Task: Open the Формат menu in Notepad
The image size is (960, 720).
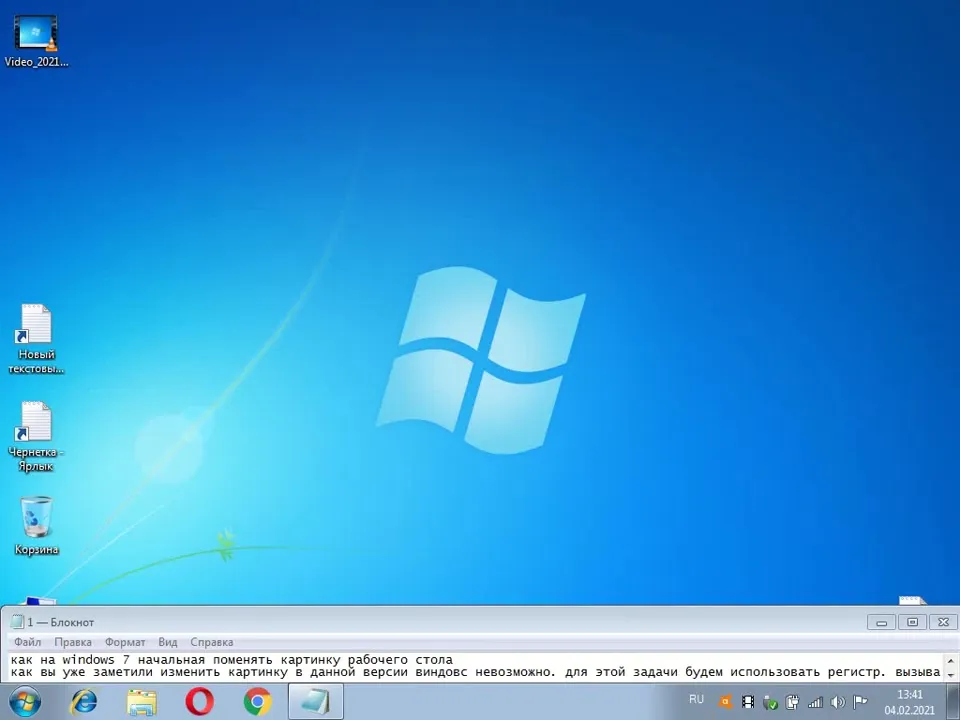Action: [x=125, y=642]
